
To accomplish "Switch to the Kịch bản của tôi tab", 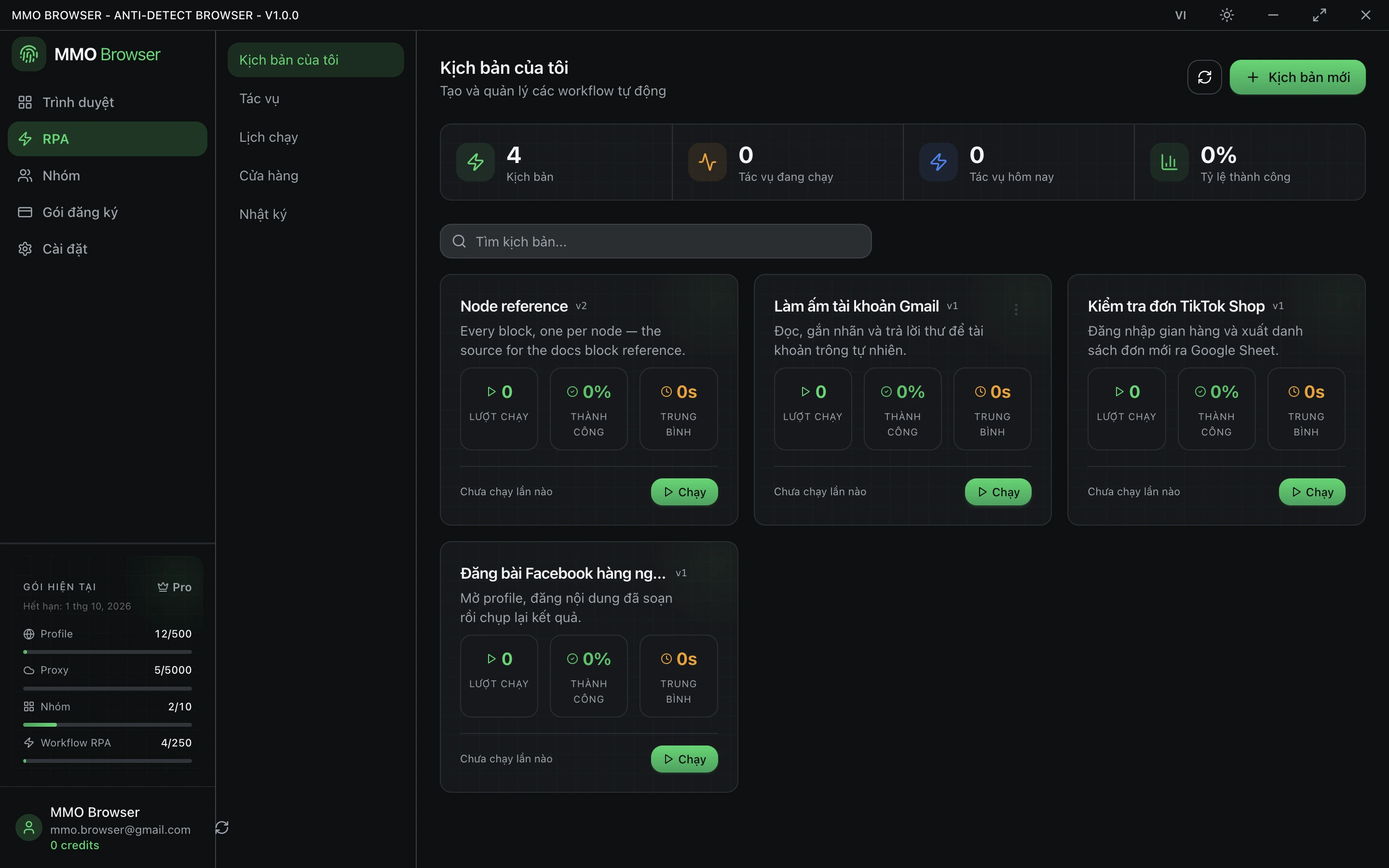I will coord(316,60).
